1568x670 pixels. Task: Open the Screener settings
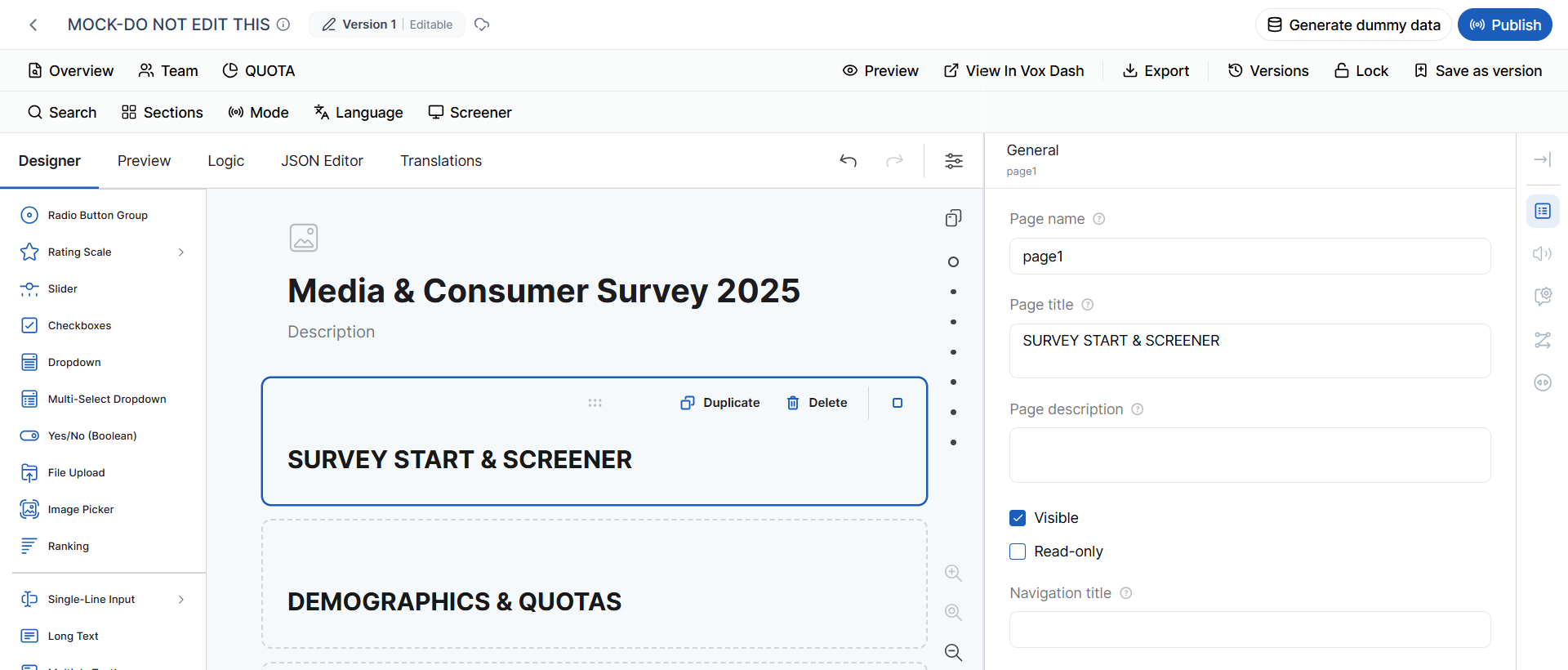click(470, 113)
